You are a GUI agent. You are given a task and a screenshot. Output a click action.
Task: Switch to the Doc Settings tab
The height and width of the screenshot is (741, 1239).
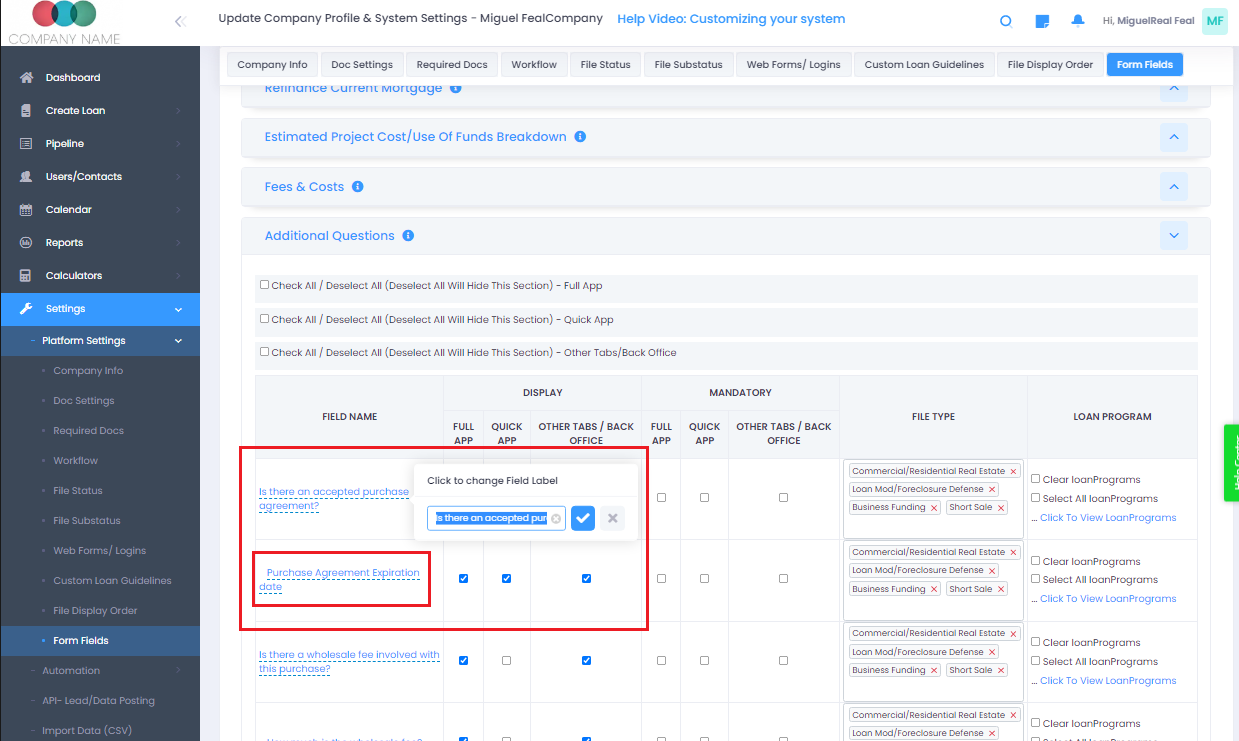click(x=362, y=65)
